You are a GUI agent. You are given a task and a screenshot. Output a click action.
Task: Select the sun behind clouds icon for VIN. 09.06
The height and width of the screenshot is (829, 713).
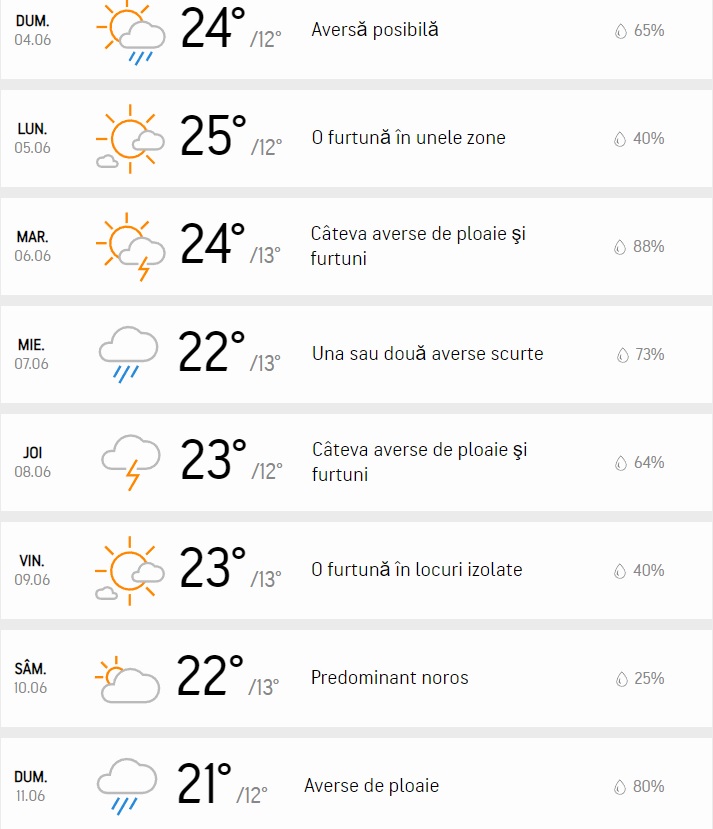128,570
